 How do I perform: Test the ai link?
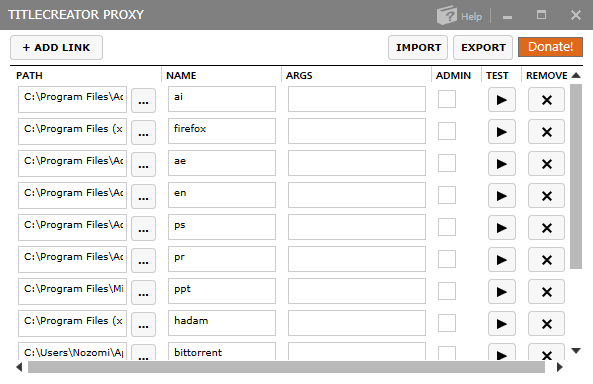point(501,100)
